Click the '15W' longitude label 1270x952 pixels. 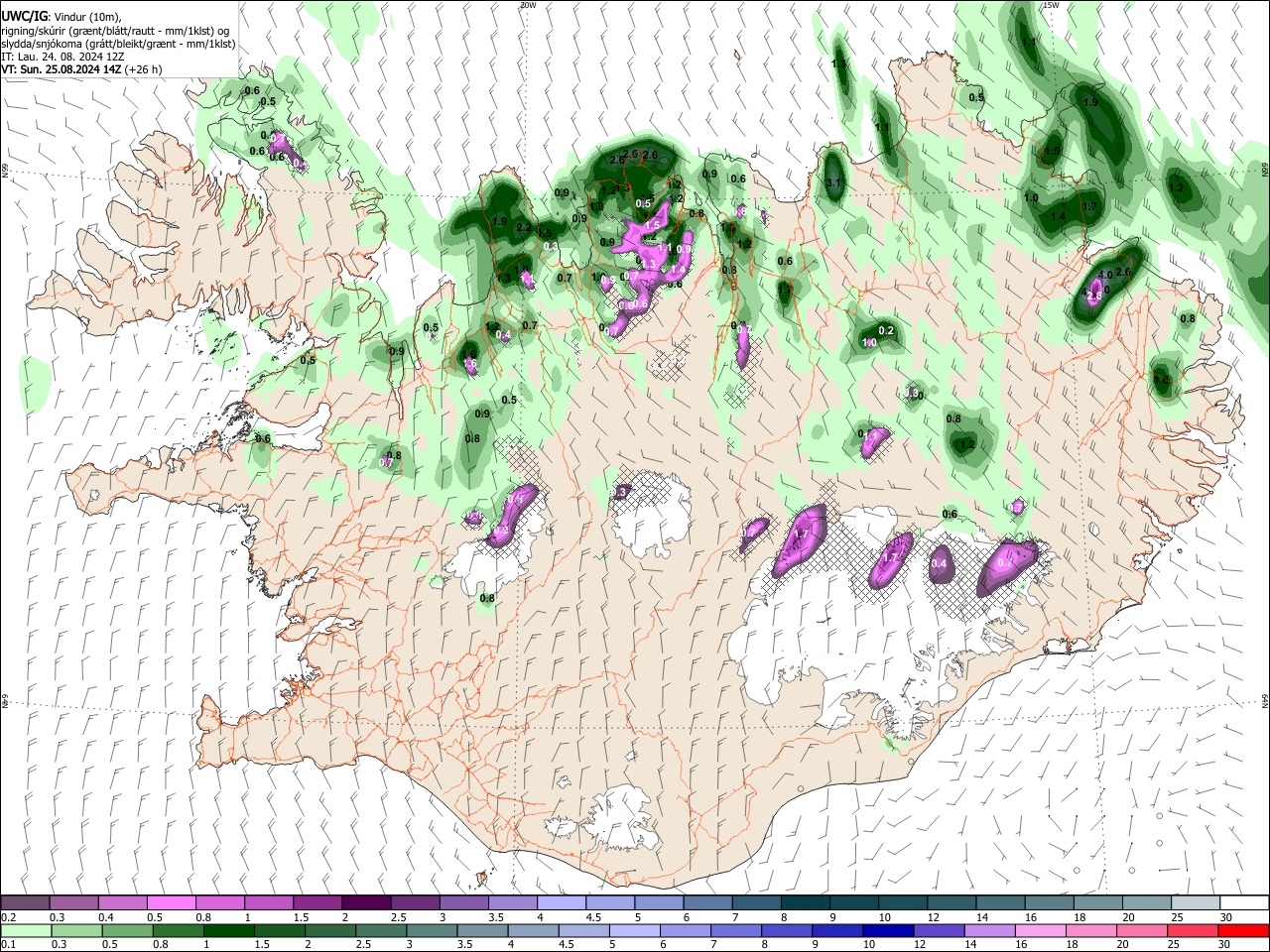point(1051,5)
